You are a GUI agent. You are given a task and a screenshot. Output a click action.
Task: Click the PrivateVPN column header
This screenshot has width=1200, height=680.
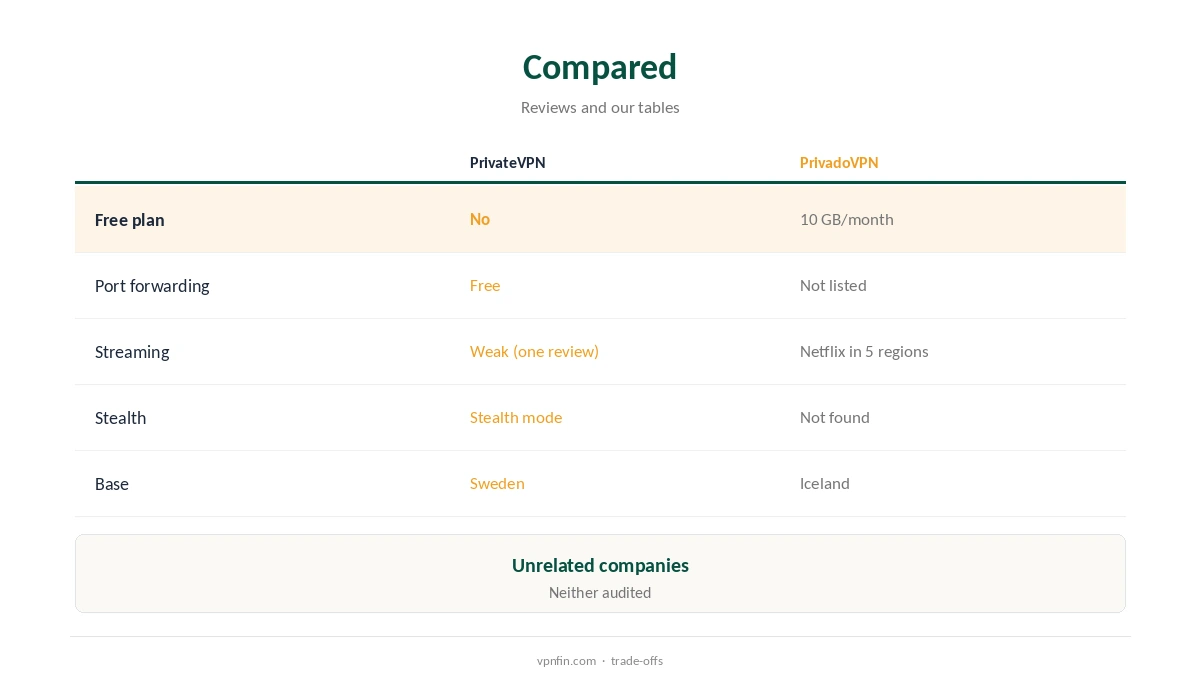(x=508, y=162)
